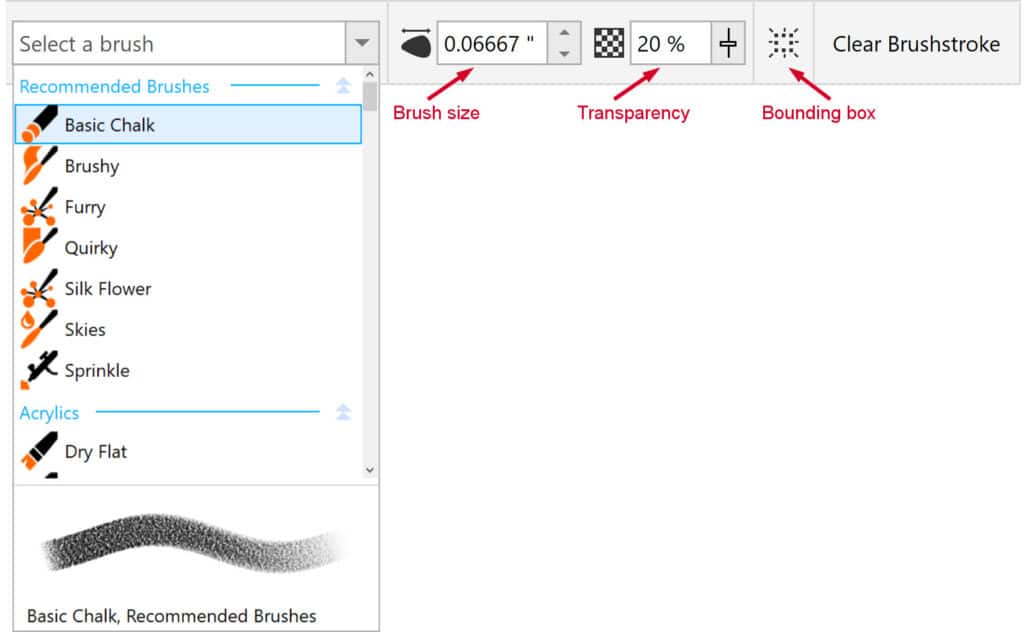Collapse the Recommended Brushes section

pos(344,87)
